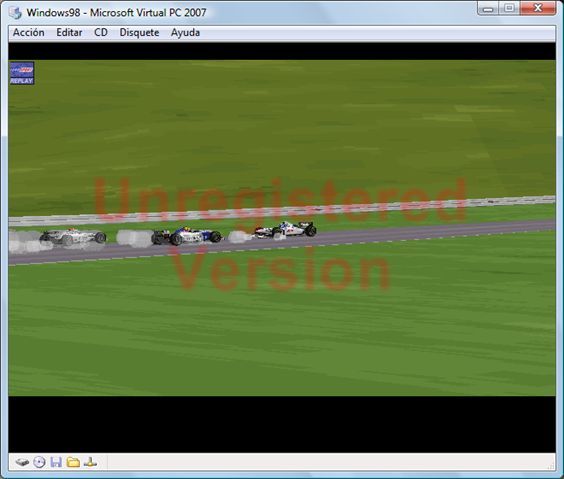Click the leading white race car
The image size is (564, 479).
tap(286, 230)
